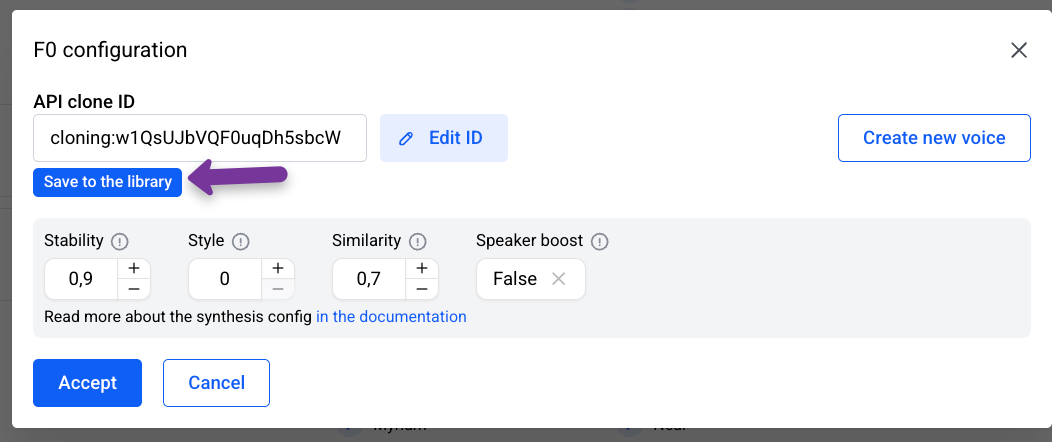Click the API clone ID text field

point(200,138)
